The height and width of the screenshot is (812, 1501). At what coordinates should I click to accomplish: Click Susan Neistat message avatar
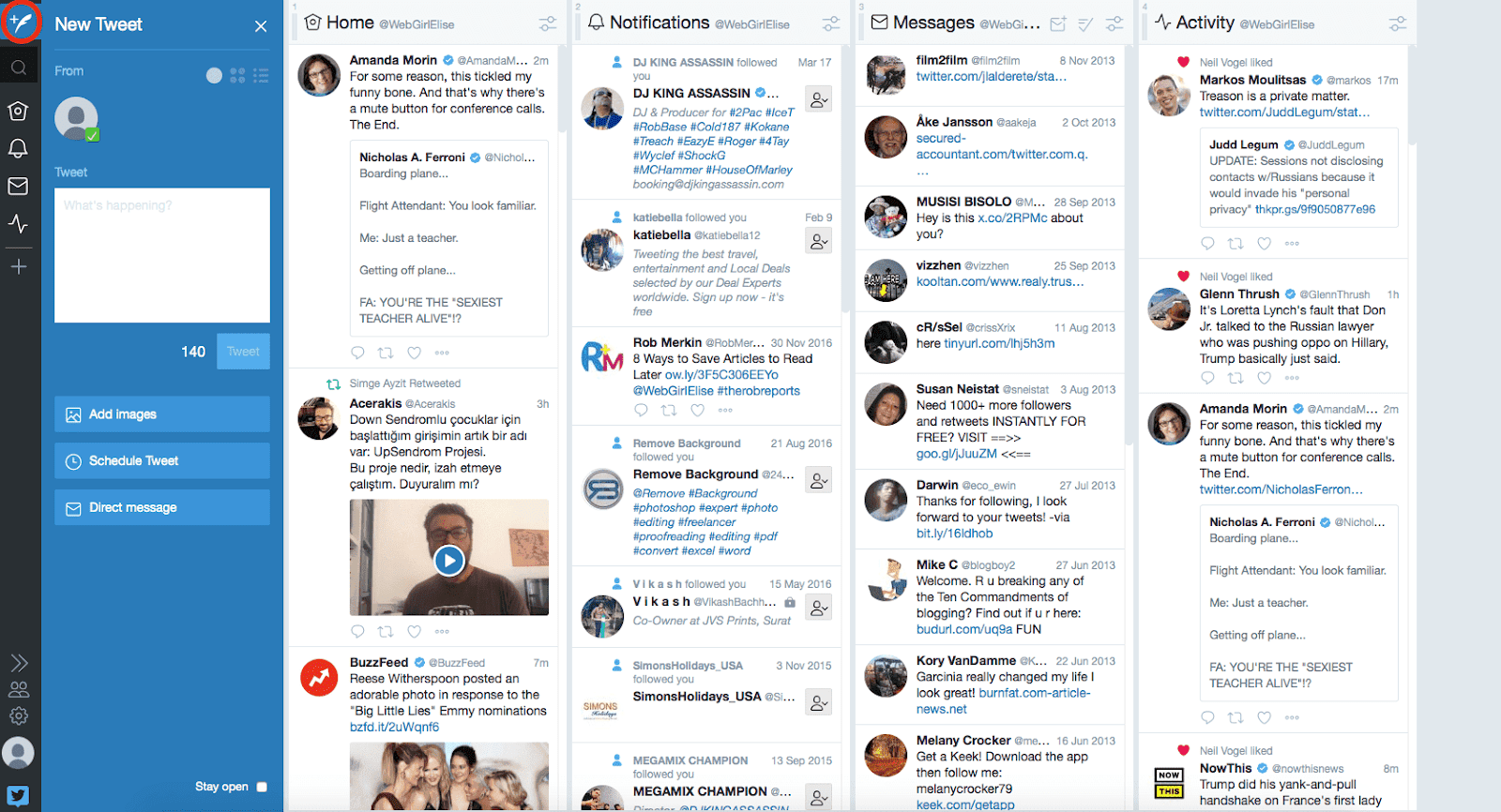coord(886,404)
